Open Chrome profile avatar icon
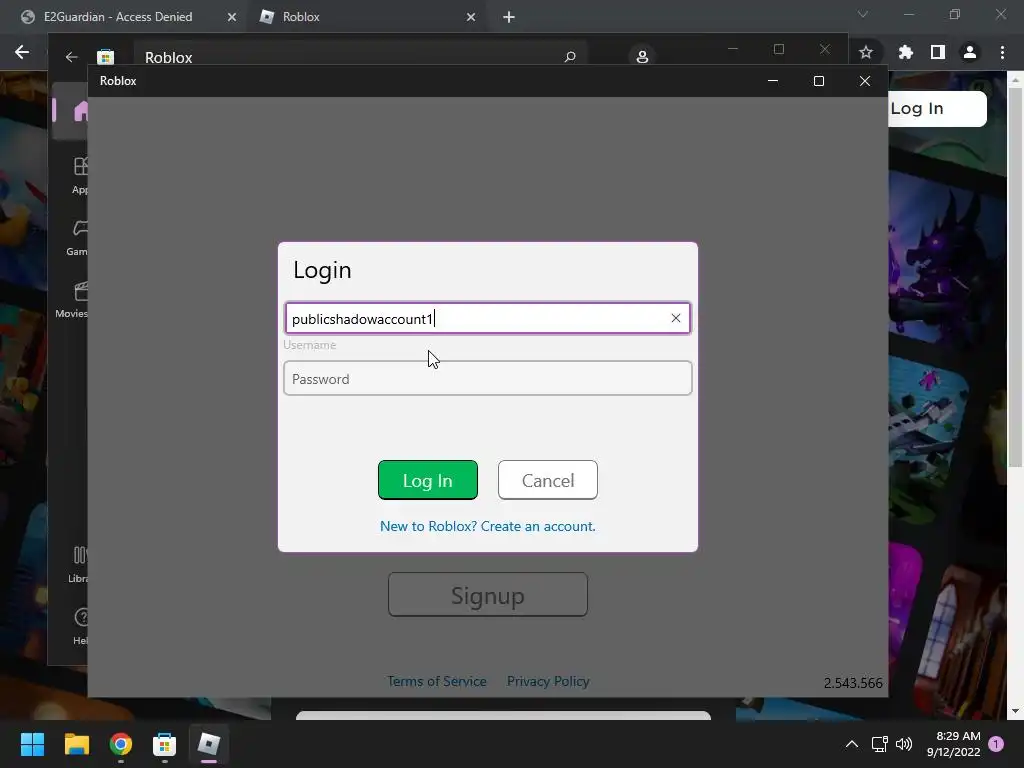This screenshot has width=1024, height=768. click(x=970, y=52)
